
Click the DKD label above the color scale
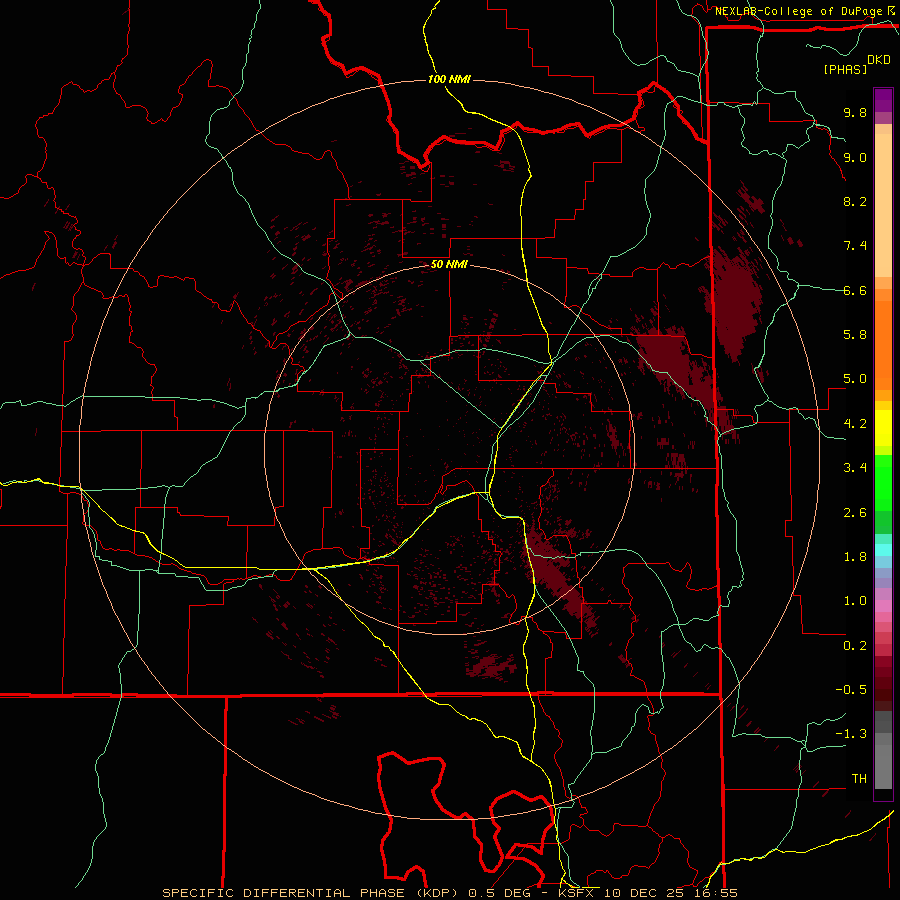(879, 60)
